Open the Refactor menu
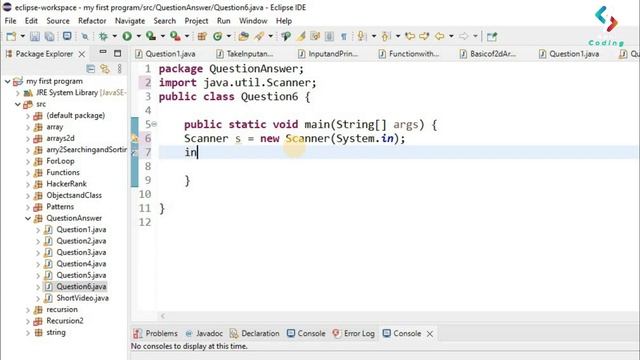 tap(92, 21)
